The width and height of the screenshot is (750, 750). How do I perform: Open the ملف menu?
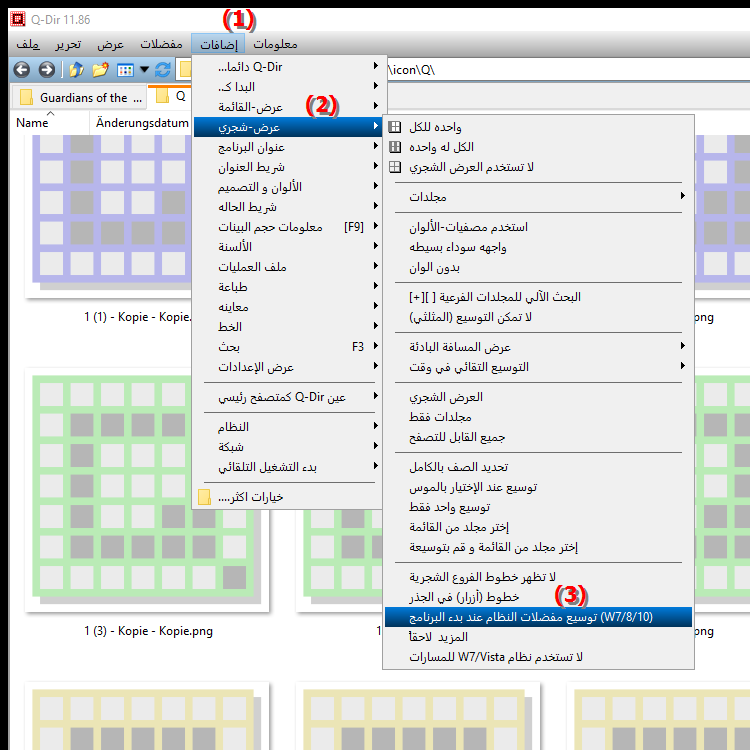(x=28, y=44)
